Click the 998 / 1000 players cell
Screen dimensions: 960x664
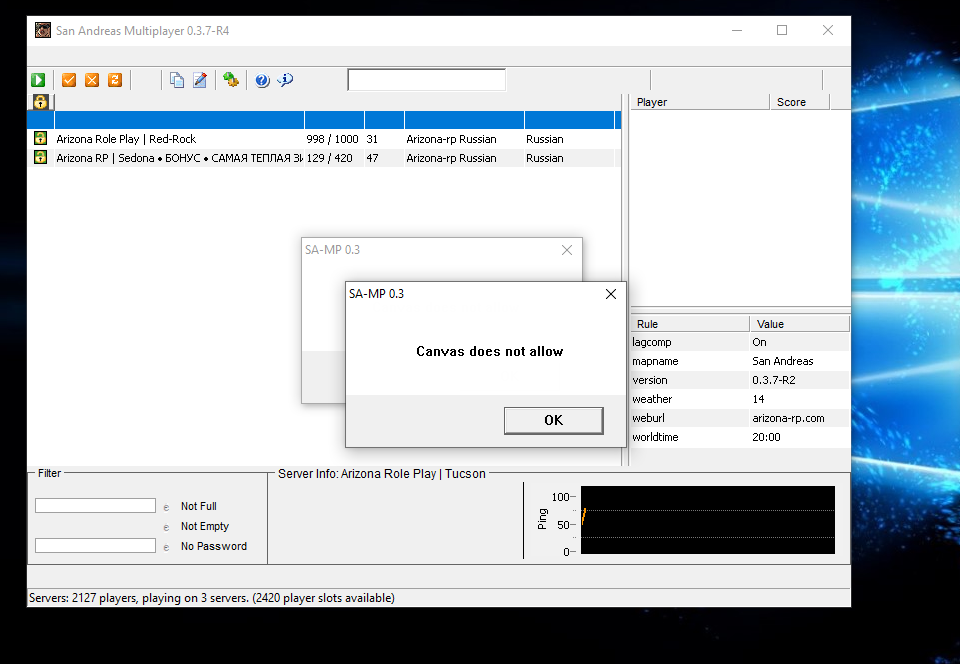click(332, 139)
